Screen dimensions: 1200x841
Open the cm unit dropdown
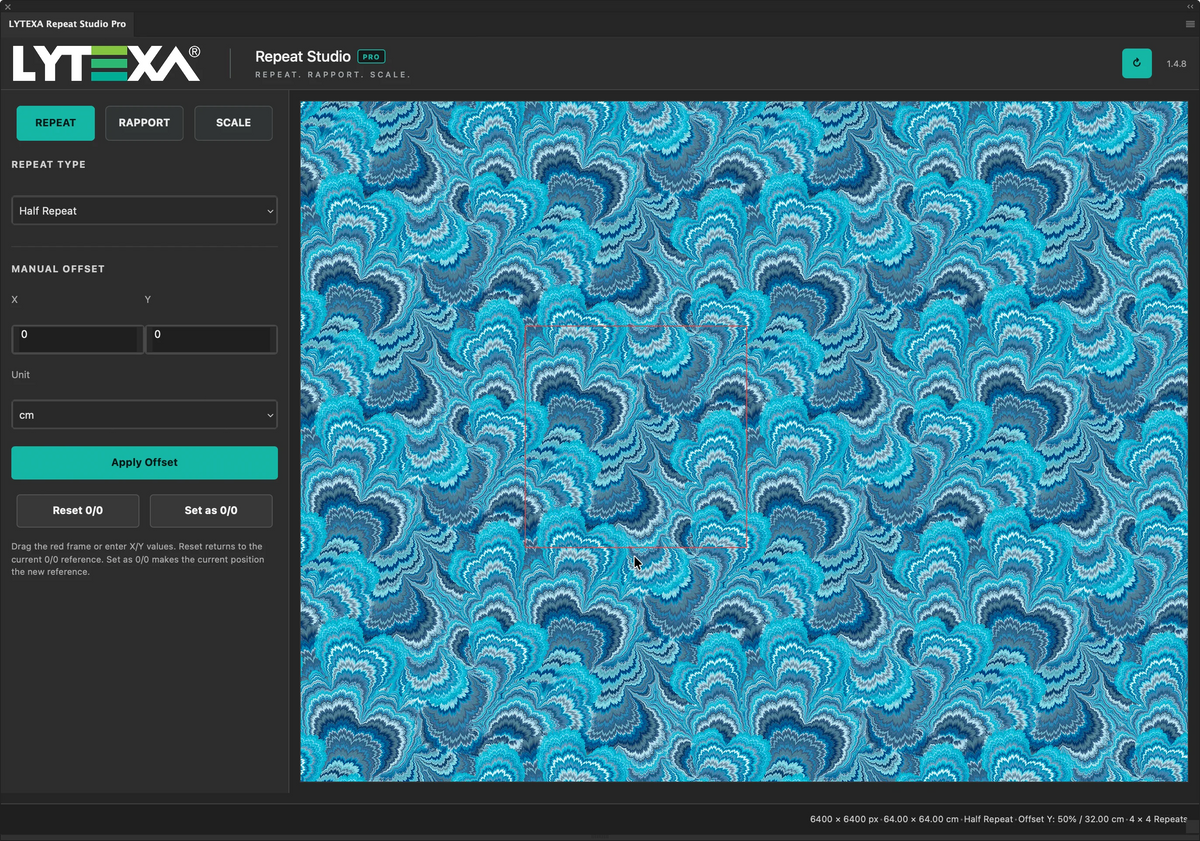(x=144, y=415)
